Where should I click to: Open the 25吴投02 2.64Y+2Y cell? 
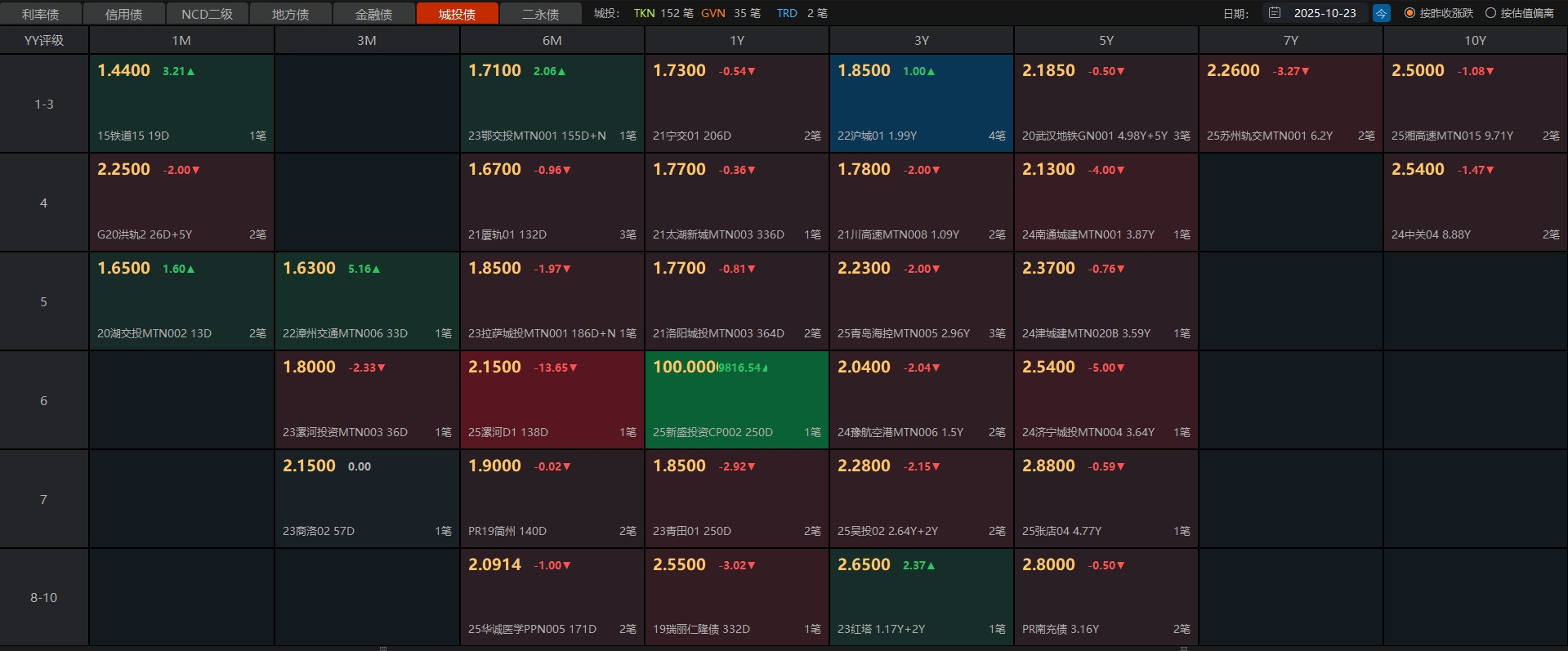tap(922, 499)
